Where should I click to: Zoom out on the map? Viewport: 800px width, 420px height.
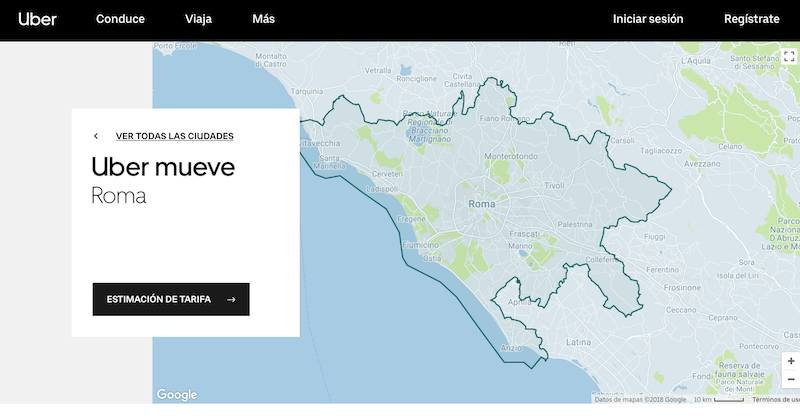point(791,379)
